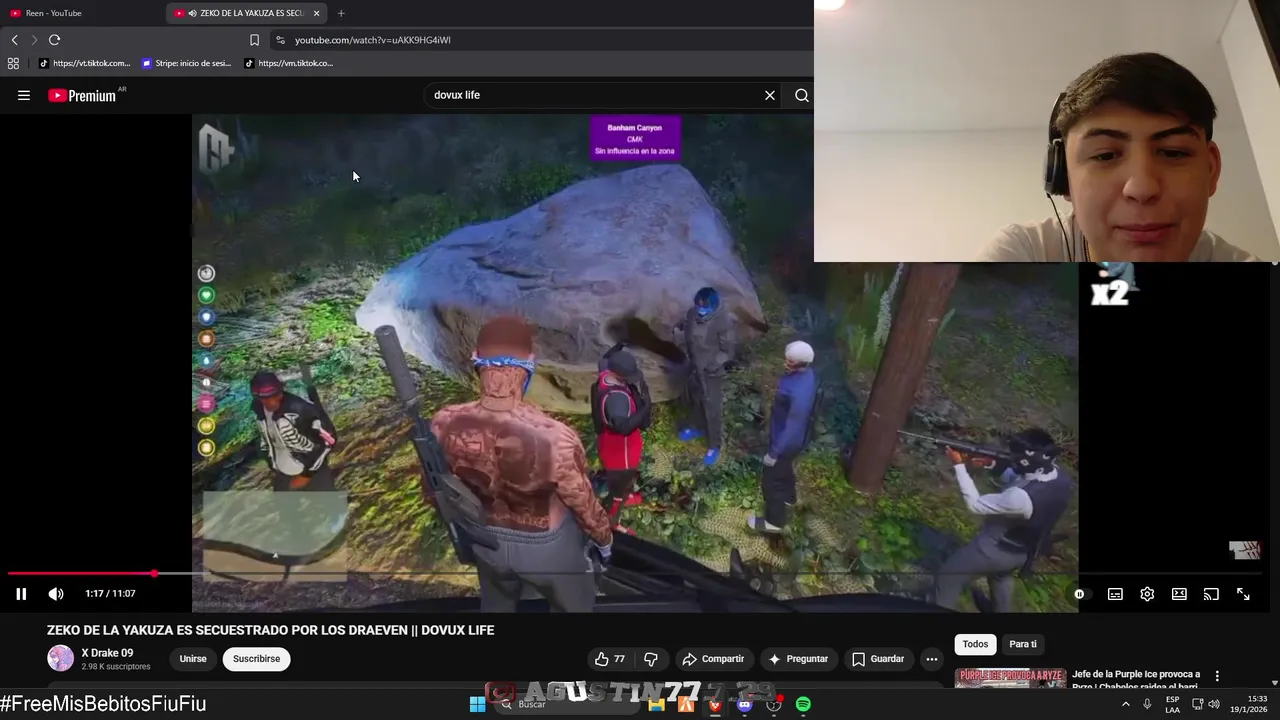Subscribe with the Suscribirse button
Screen dimensions: 1280x720
tap(256, 659)
